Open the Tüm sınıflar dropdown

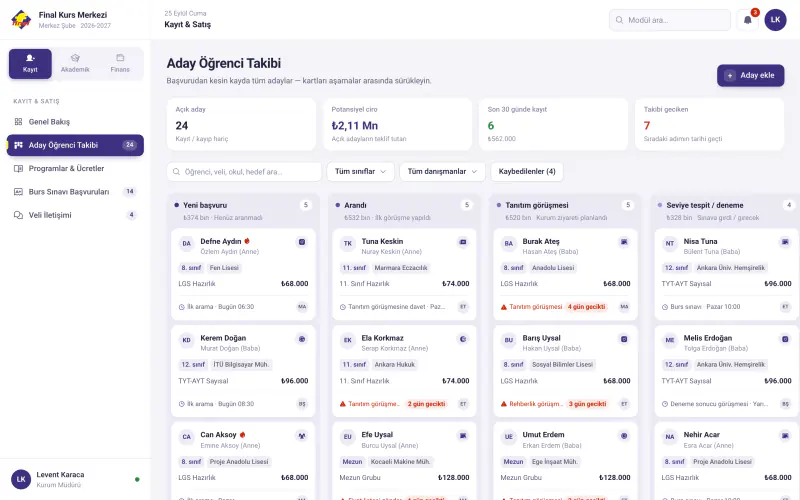[x=360, y=171]
